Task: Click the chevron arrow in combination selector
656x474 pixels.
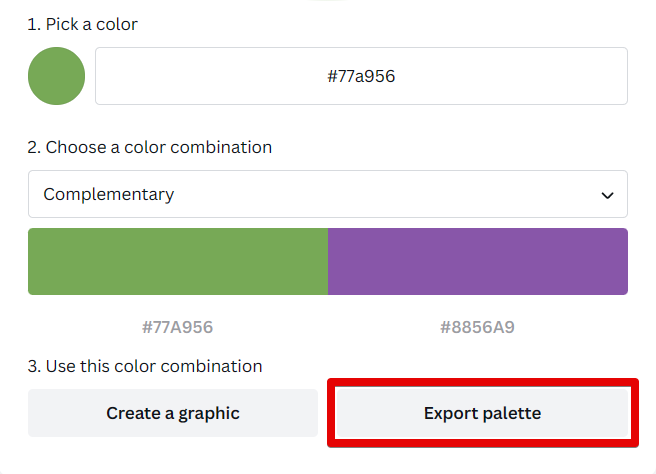Action: (x=607, y=195)
